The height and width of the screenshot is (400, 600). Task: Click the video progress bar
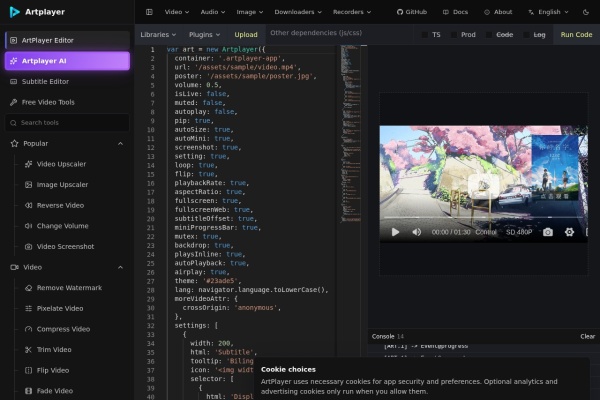click(483, 217)
